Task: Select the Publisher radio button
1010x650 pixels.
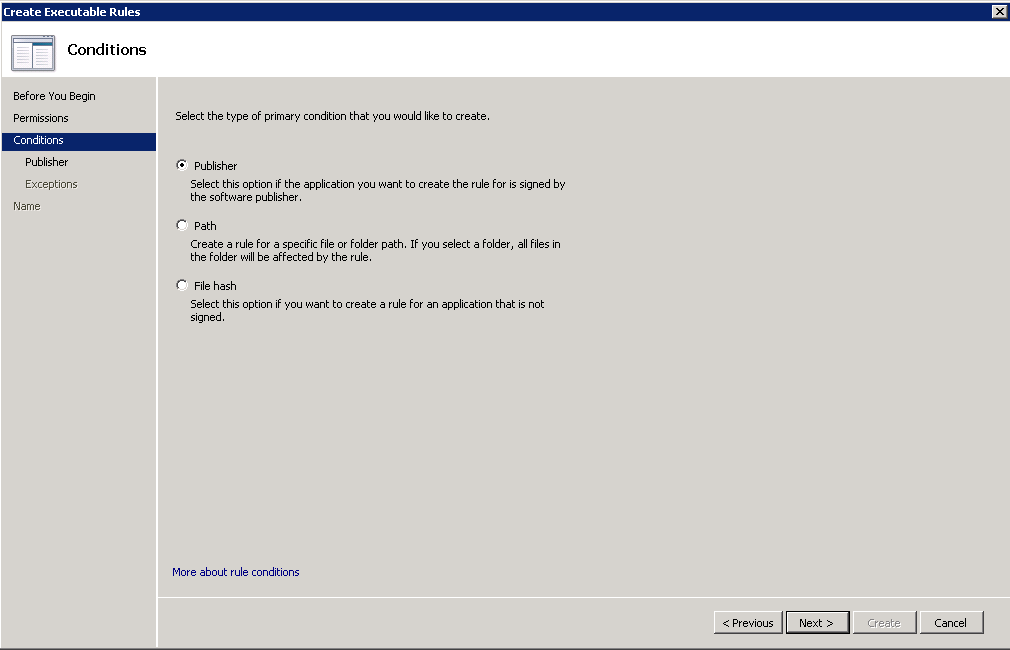Action: [182, 165]
